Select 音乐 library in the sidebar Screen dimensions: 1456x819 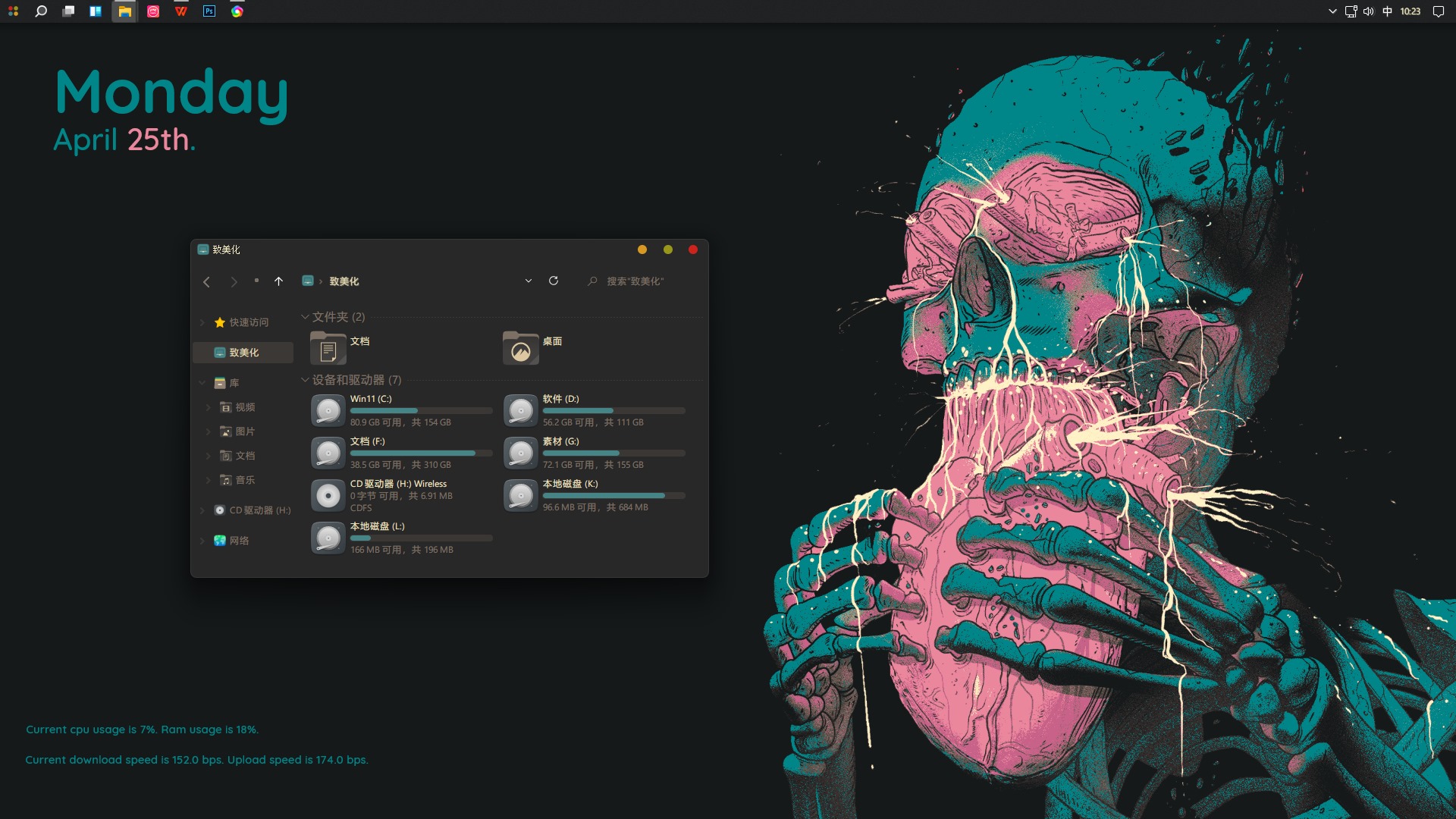245,480
